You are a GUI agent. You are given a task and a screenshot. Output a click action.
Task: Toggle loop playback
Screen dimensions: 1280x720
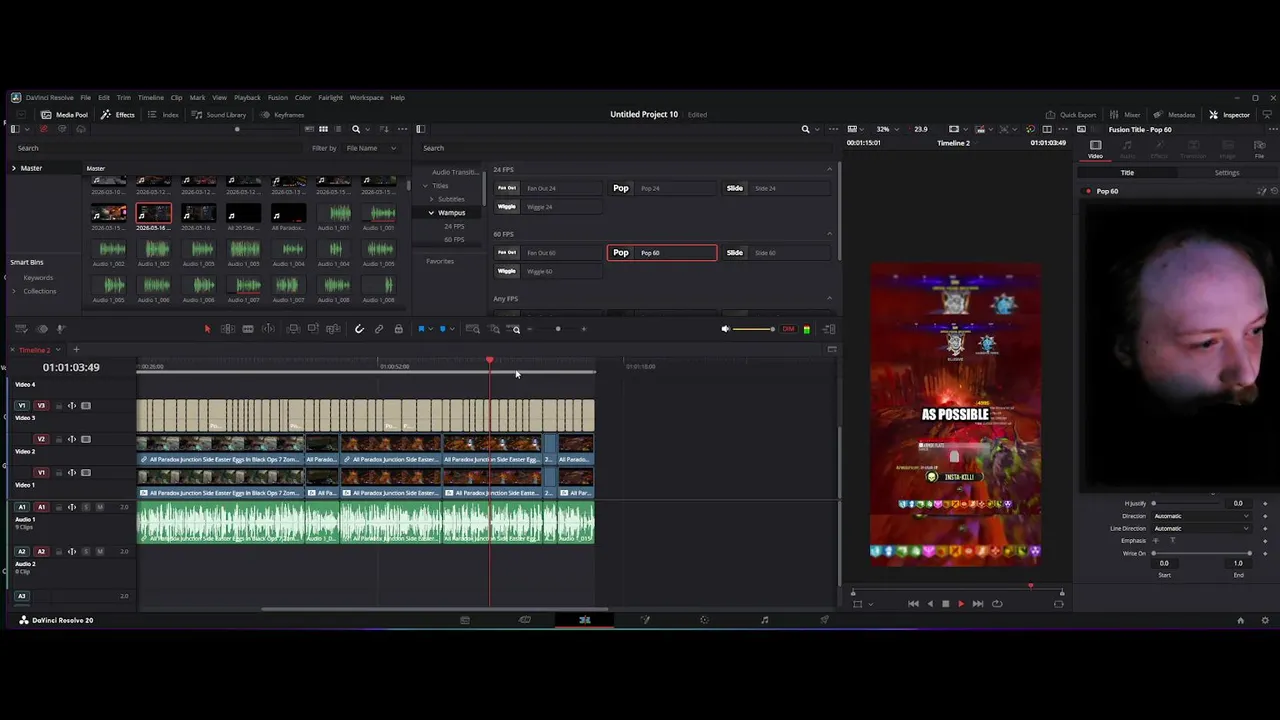997,604
